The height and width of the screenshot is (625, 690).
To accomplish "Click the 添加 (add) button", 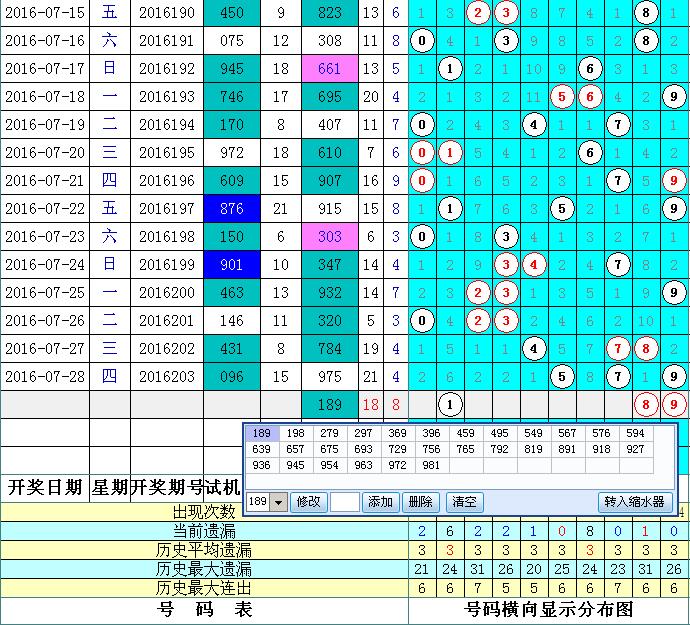I will [x=381, y=502].
